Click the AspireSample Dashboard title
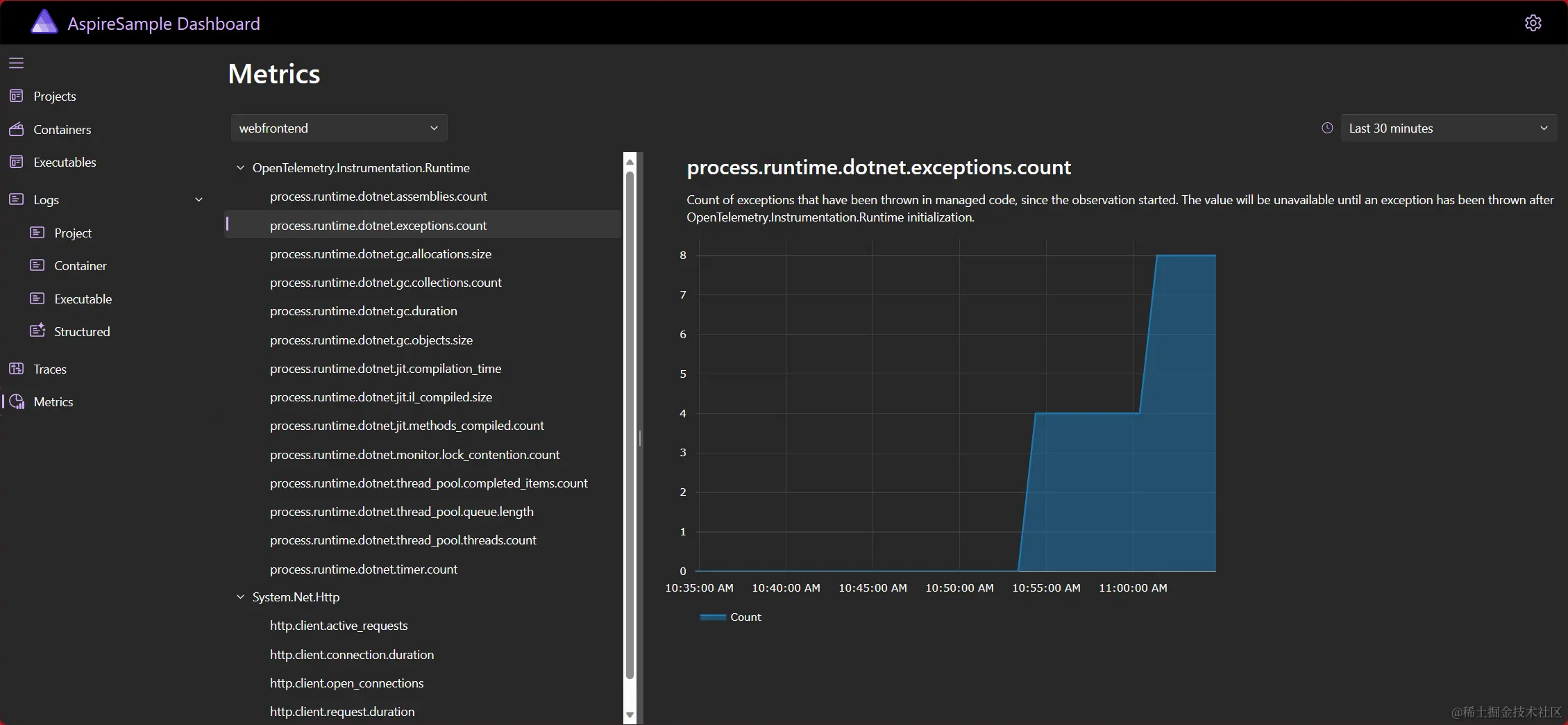 [x=164, y=23]
